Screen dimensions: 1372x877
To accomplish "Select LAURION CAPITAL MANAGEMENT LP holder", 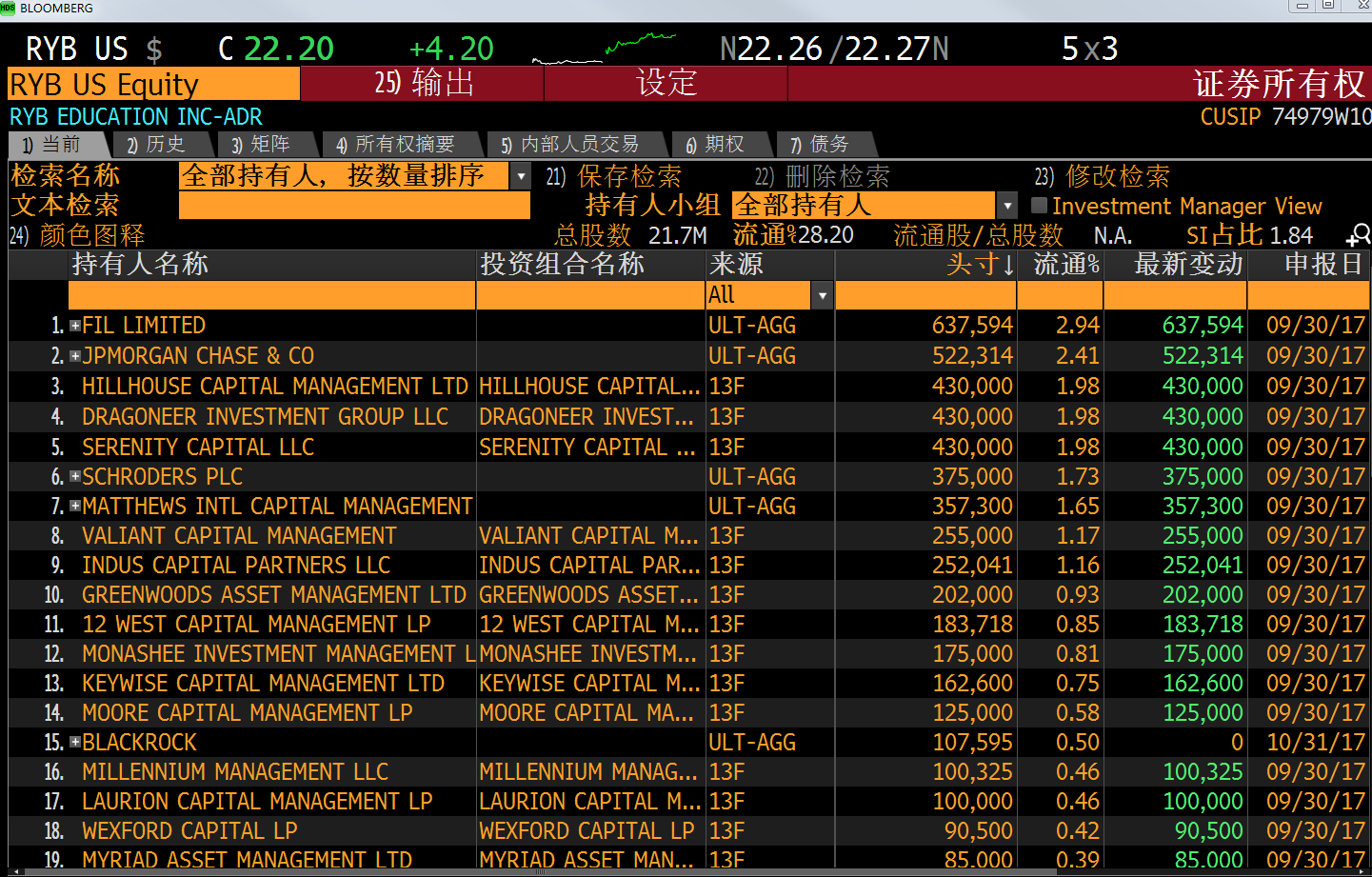I will click(257, 801).
